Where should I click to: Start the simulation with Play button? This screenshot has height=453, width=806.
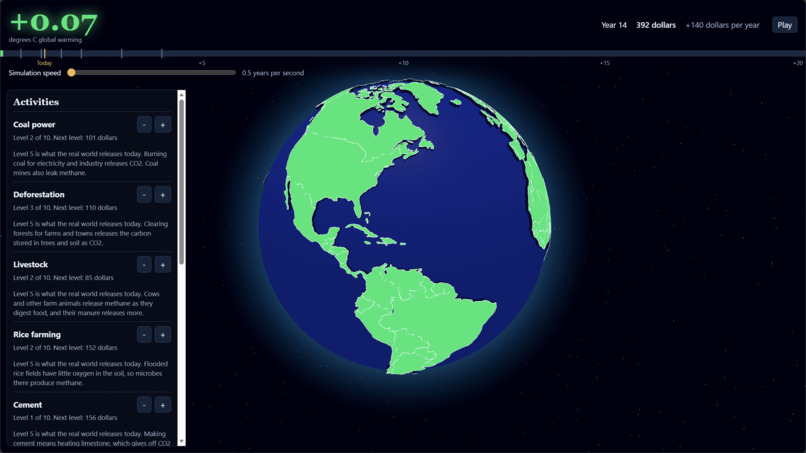coord(784,25)
